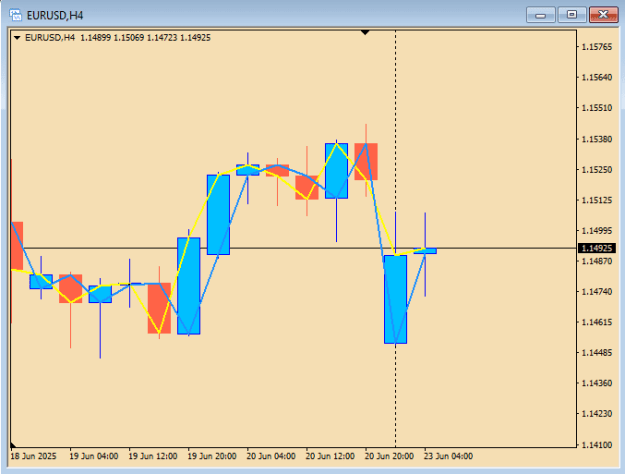This screenshot has height=474, width=625.
Task: Click the EURUSD,H4 chart window icon
Action: 15,15
